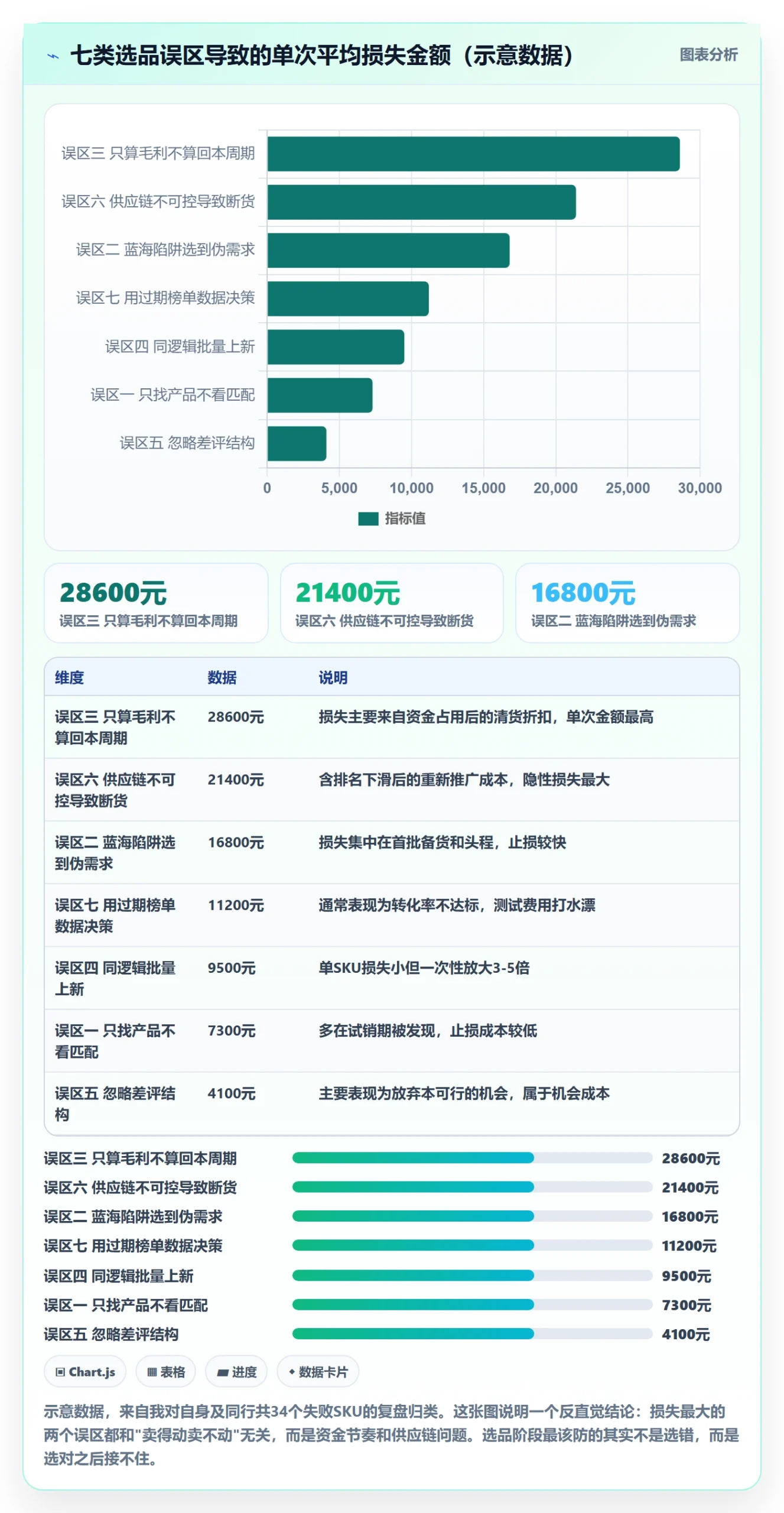Select the chart bar for 误区一 只找产品不看匹配
The height and width of the screenshot is (1513, 784).
click(320, 395)
